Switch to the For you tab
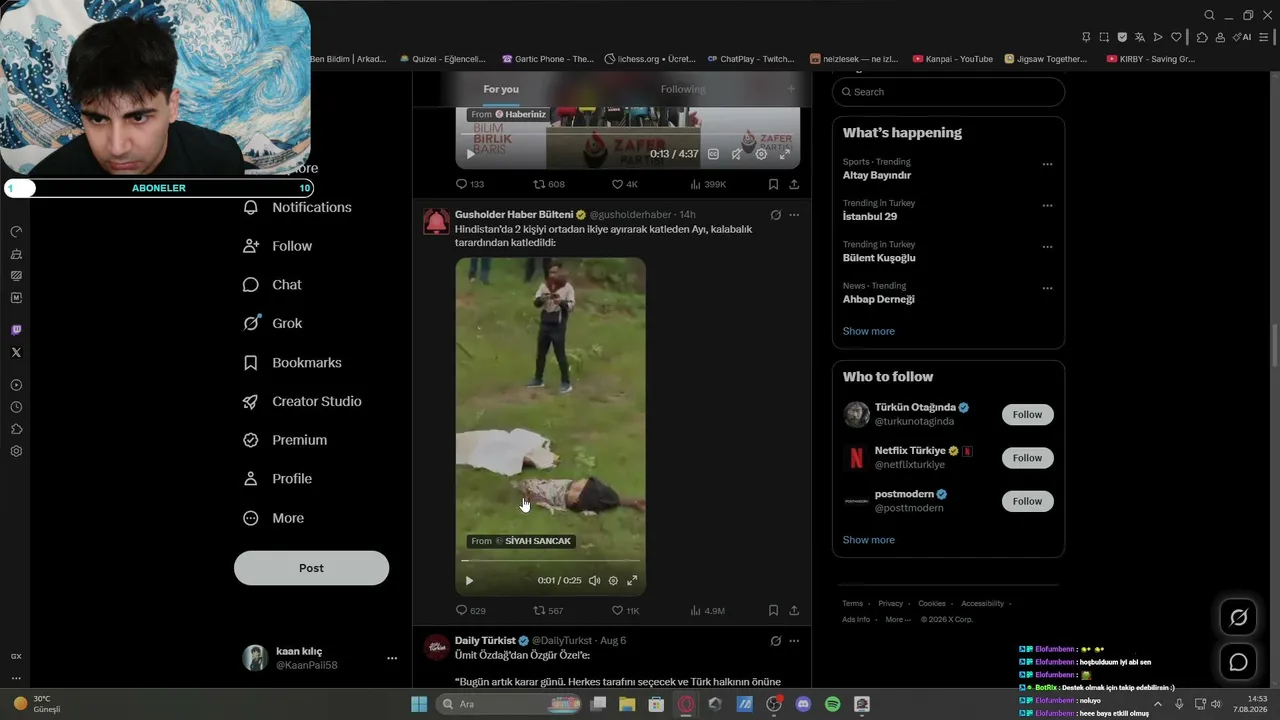Image resolution: width=1280 pixels, height=720 pixels. pyautogui.click(x=501, y=89)
